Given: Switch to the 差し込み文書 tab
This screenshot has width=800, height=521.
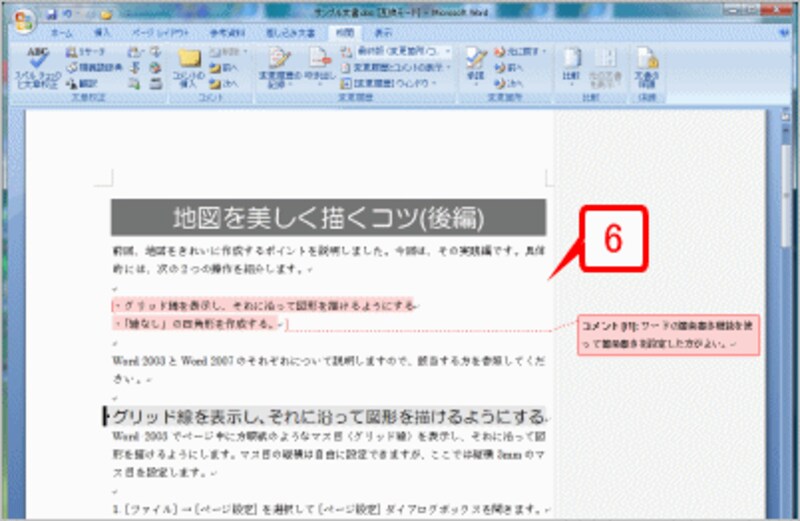Looking at the screenshot, I should coord(290,33).
